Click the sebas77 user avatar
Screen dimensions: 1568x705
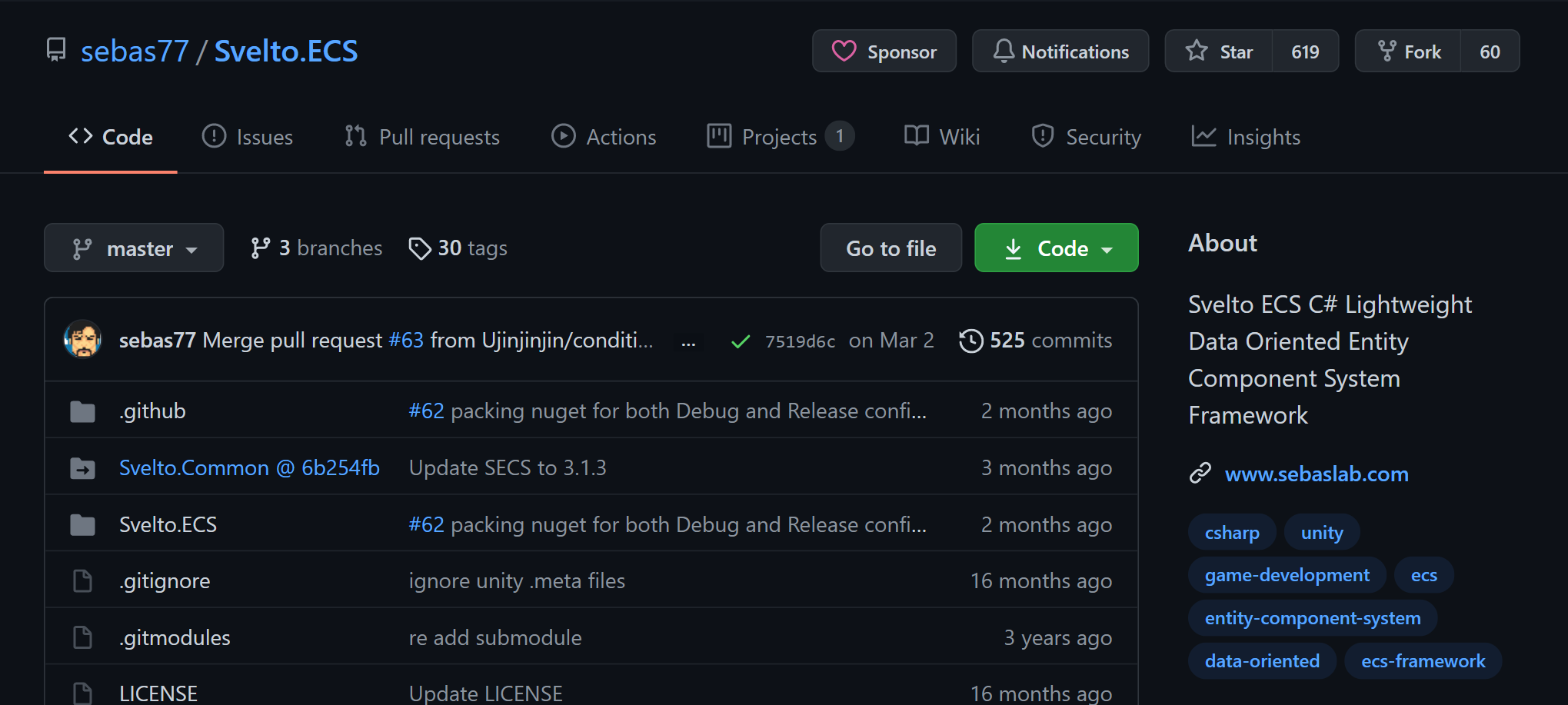coord(83,340)
